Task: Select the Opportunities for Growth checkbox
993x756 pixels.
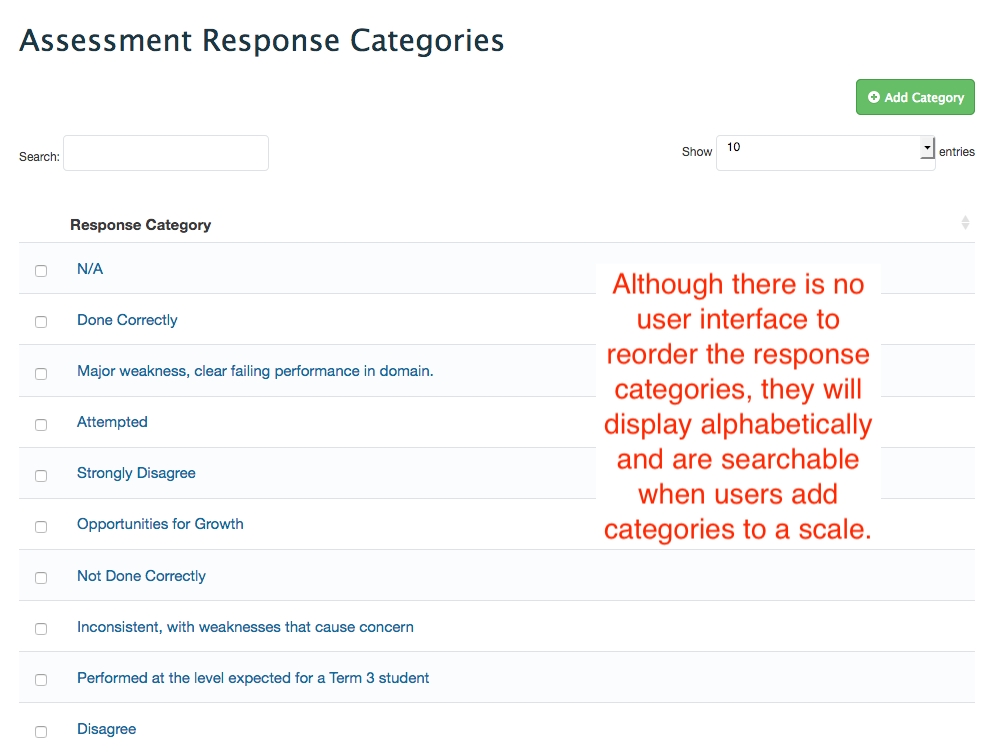Action: pyautogui.click(x=41, y=526)
